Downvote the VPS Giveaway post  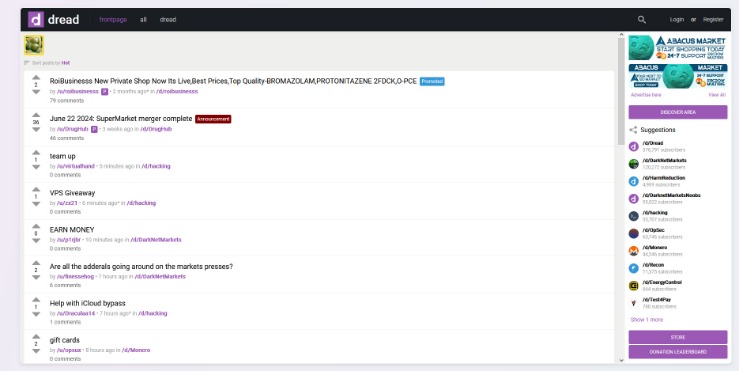click(36, 204)
